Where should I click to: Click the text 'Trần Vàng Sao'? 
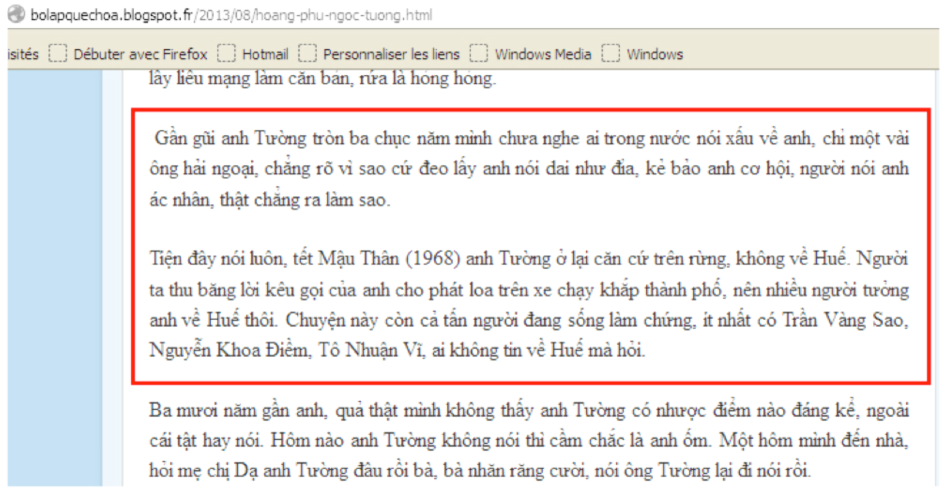845,320
